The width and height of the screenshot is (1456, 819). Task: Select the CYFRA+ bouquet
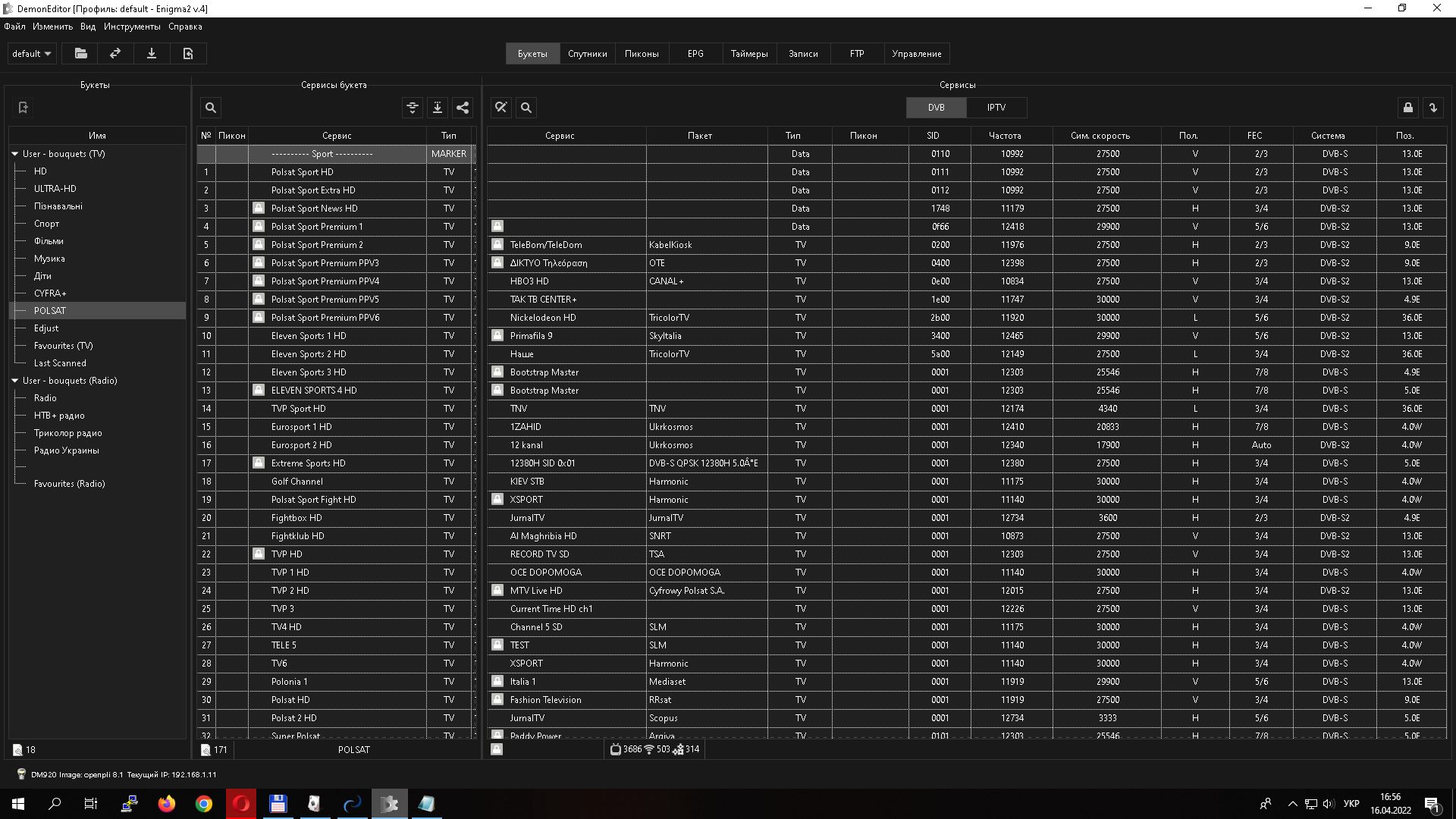97,293
